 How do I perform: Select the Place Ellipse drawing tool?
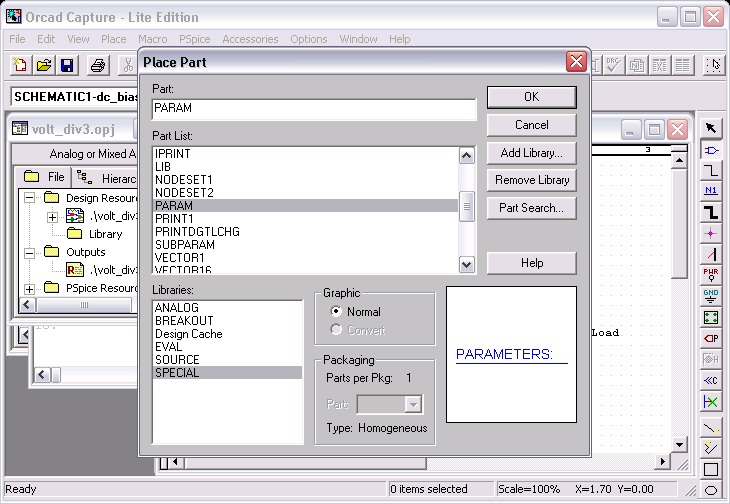point(711,490)
